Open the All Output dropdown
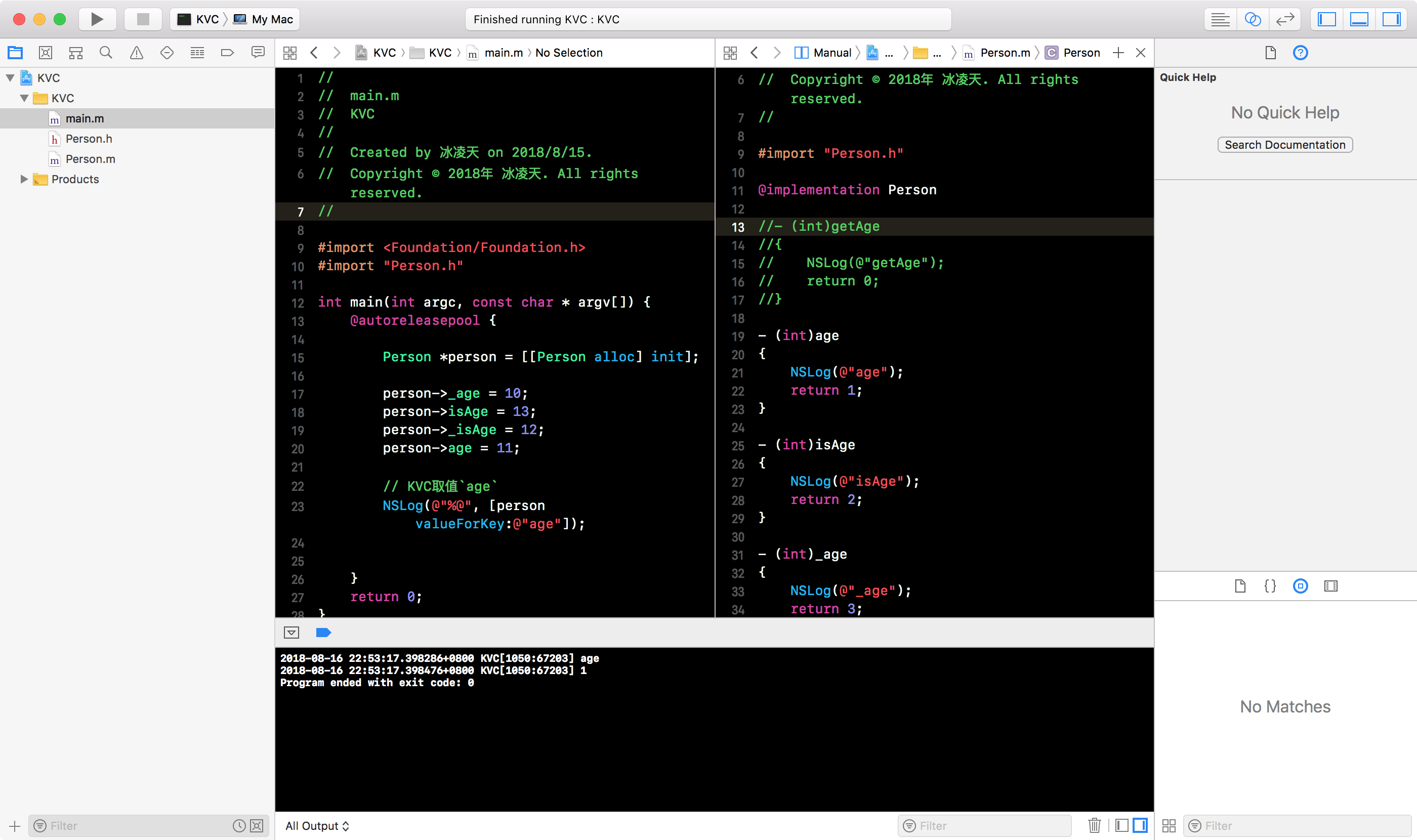 317,826
